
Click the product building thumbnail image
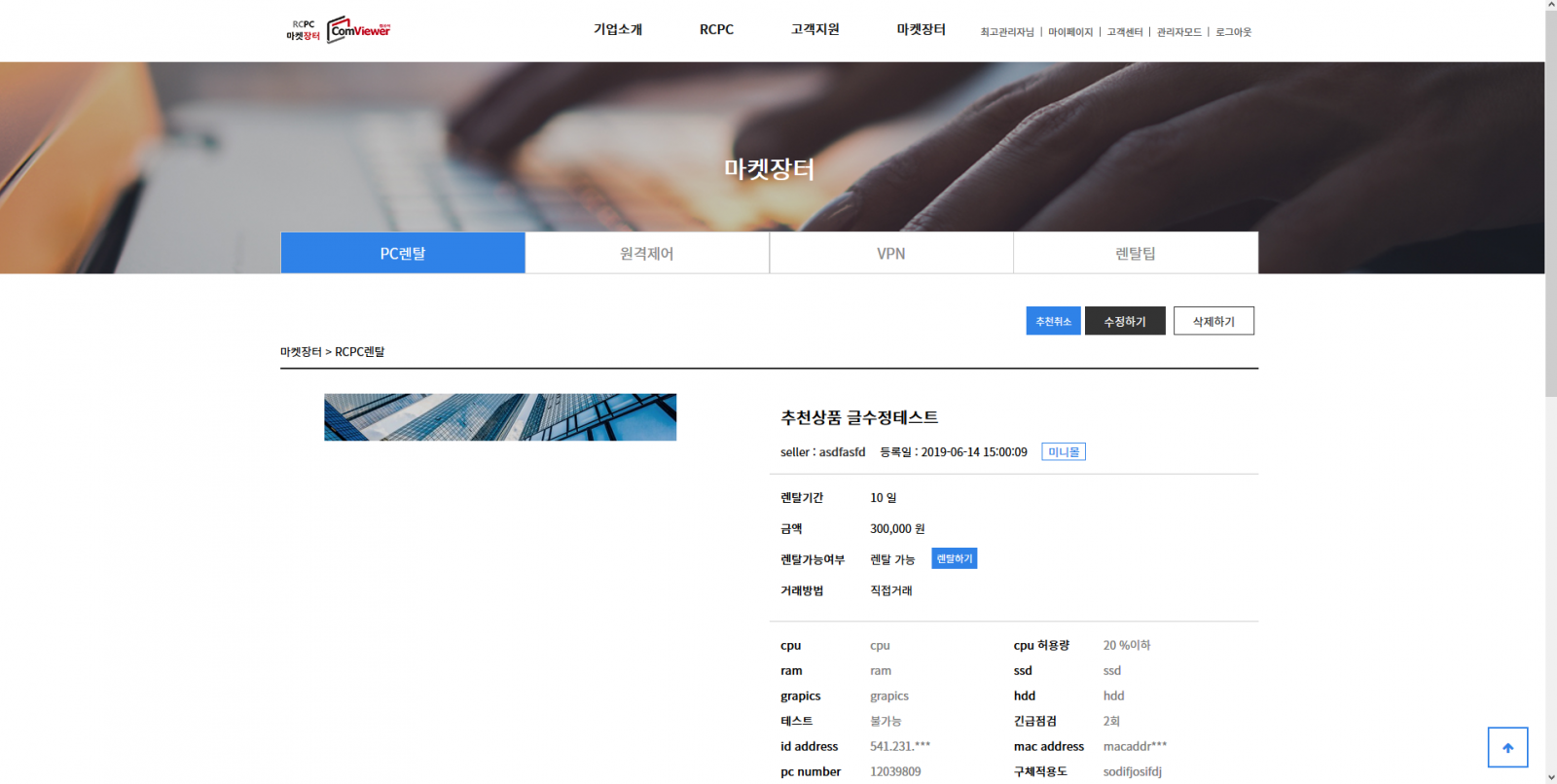500,417
